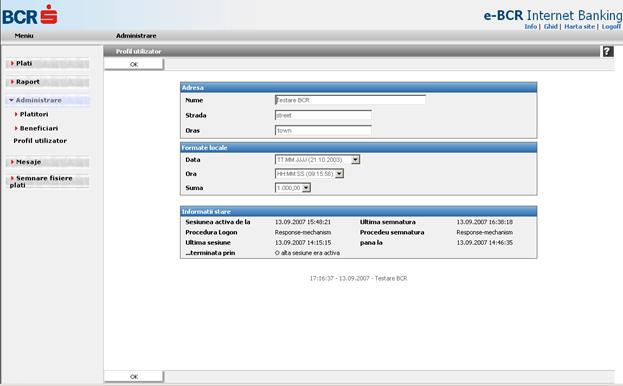Click the Oras input field
Screen dimensions: 623x386
point(323,130)
